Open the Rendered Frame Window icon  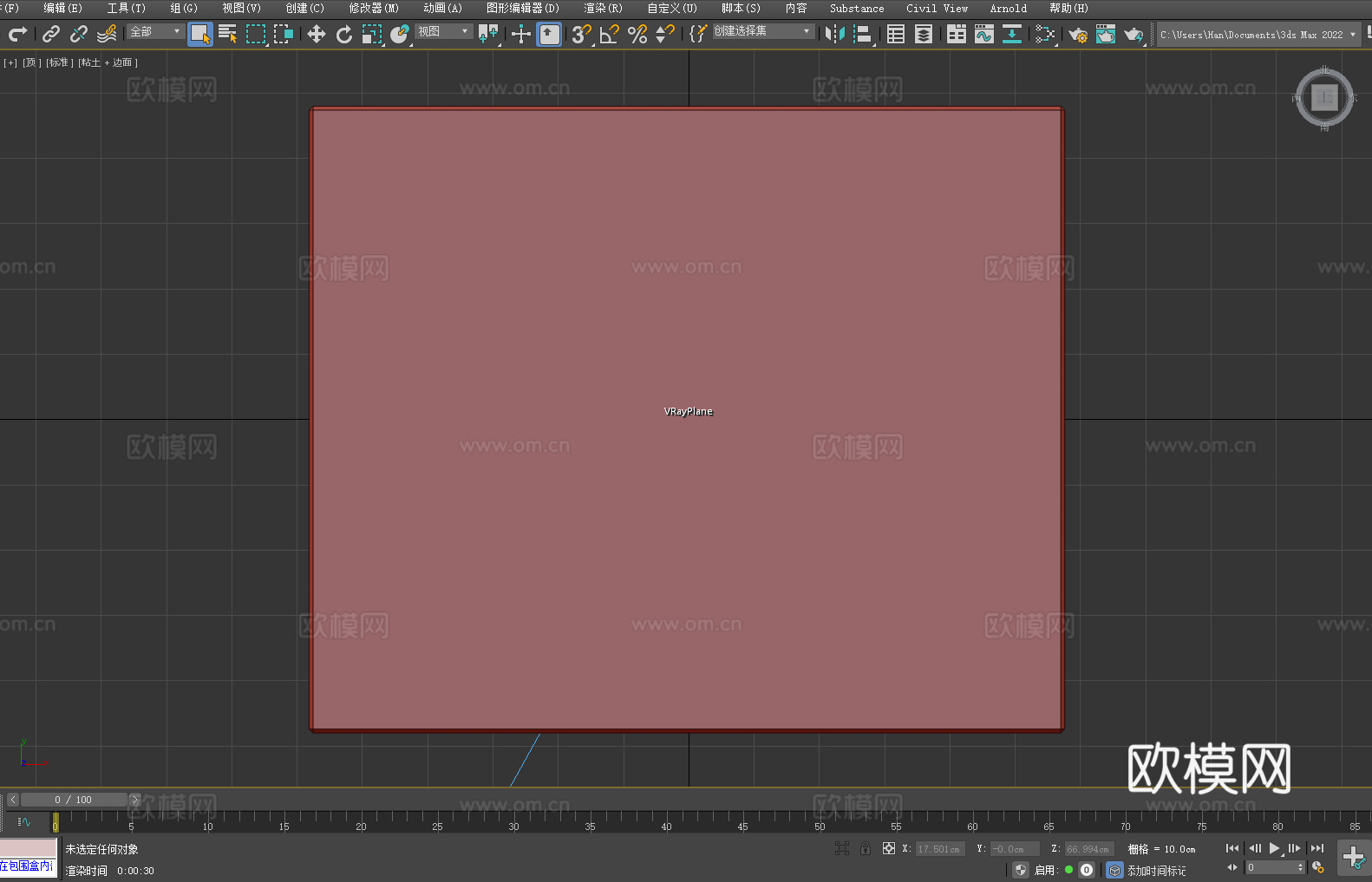(x=1106, y=34)
